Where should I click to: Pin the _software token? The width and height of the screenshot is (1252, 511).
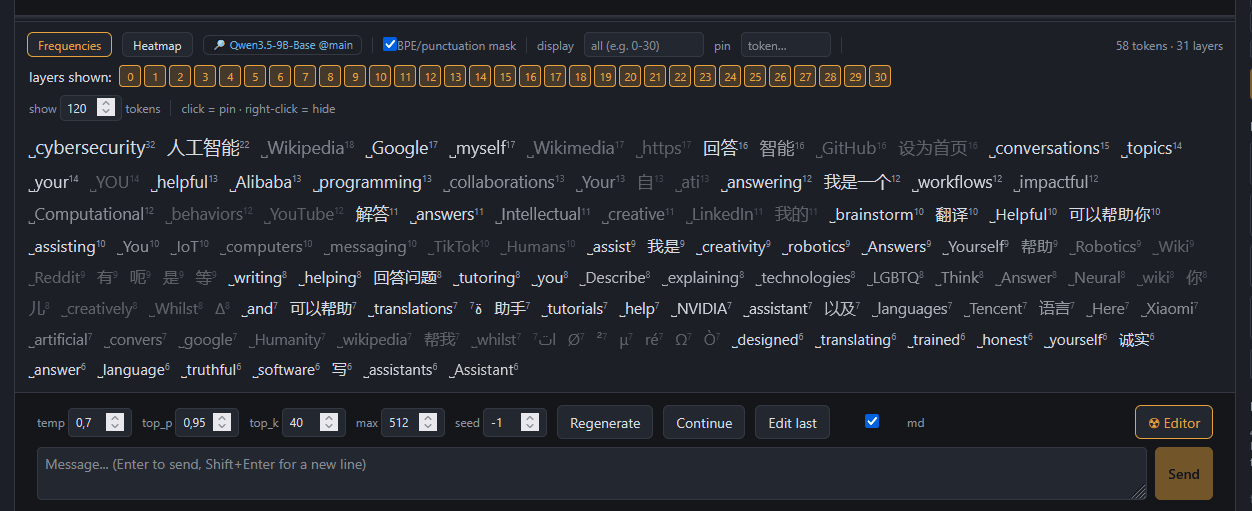click(x=286, y=370)
